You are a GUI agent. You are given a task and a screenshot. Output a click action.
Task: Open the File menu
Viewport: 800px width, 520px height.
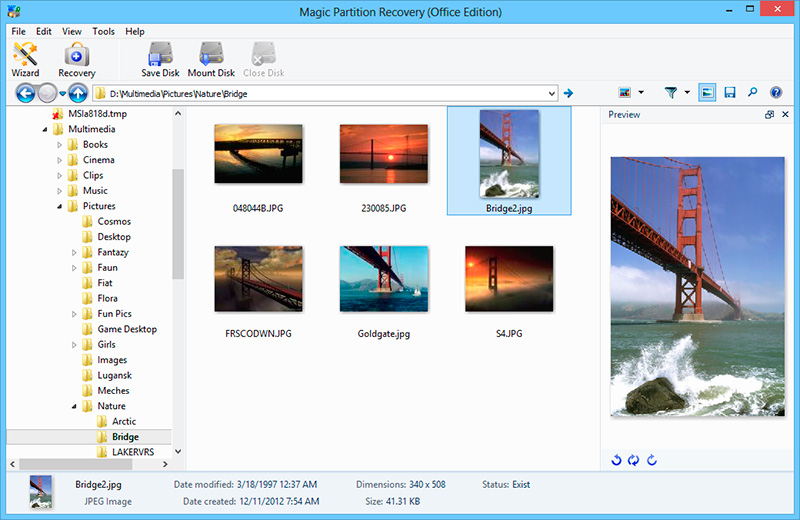pyautogui.click(x=18, y=31)
